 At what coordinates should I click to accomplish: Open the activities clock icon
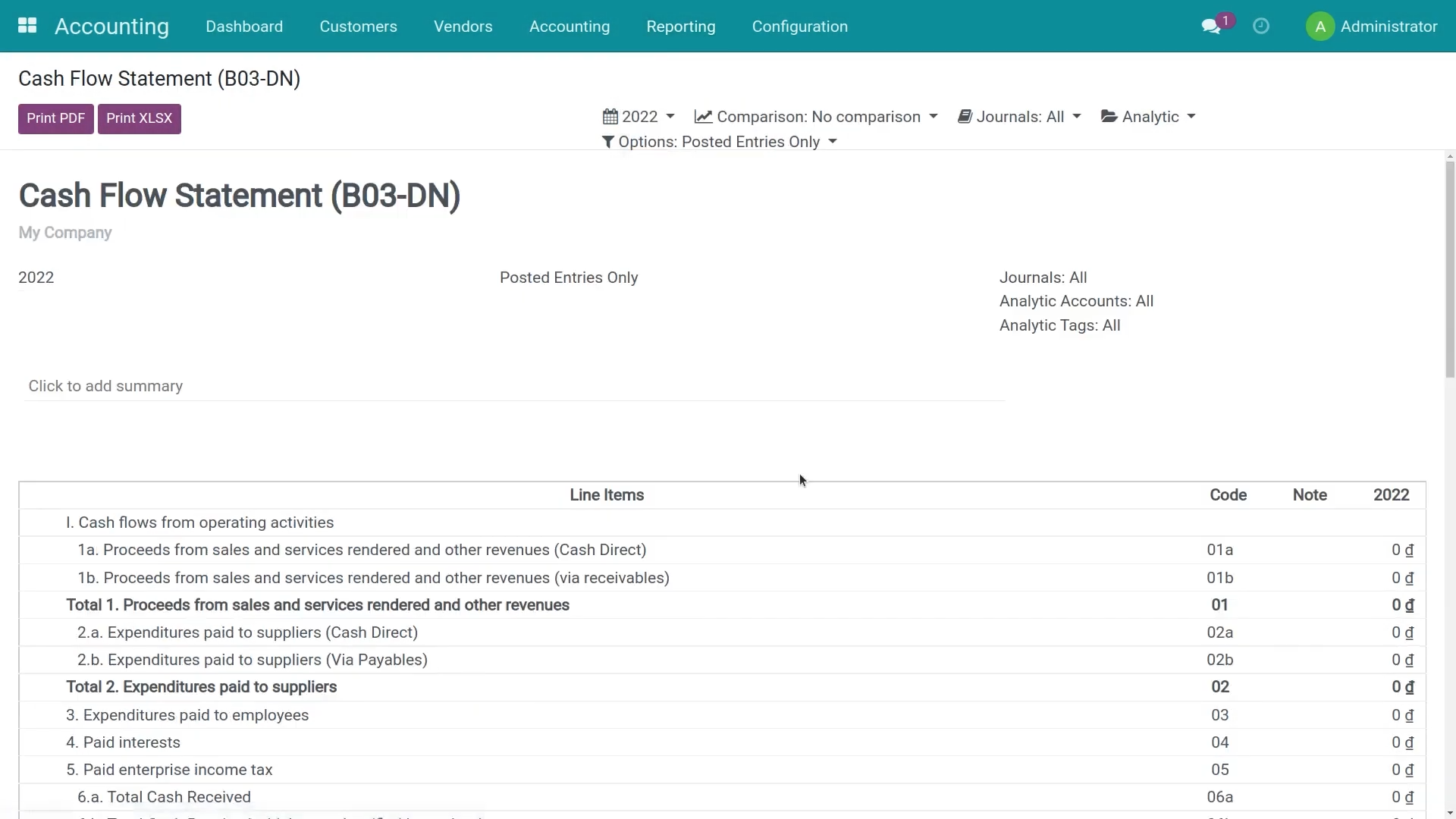(1261, 27)
